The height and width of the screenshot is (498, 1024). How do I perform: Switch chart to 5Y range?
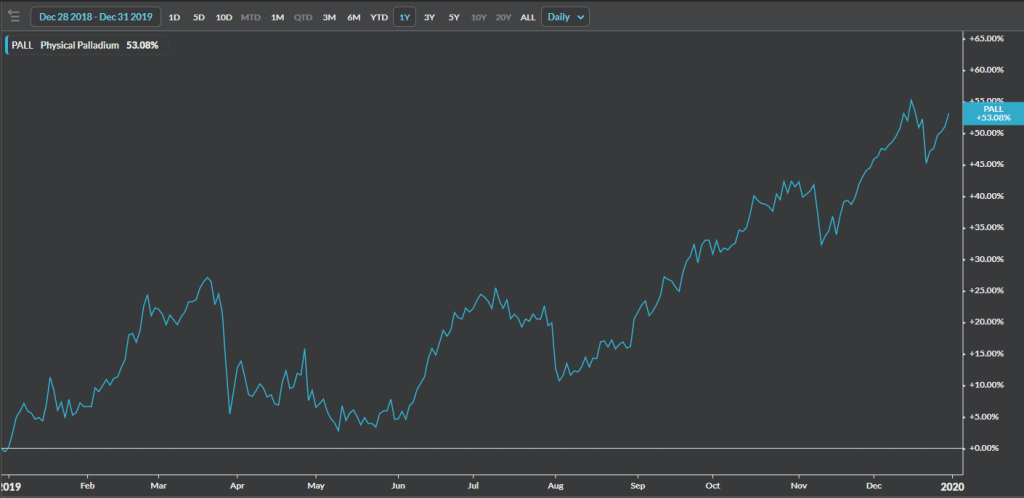coord(454,17)
